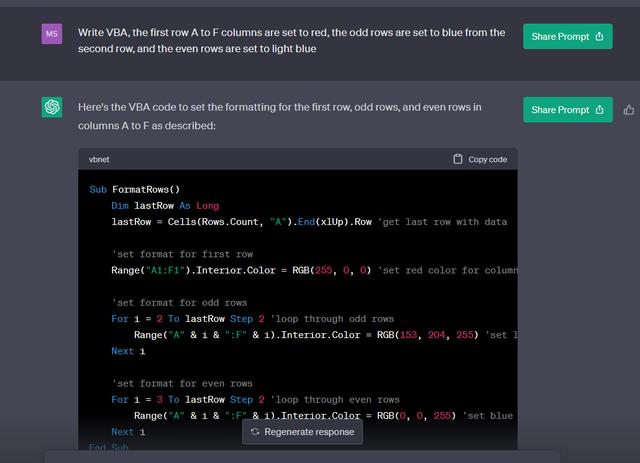Click share arrow icon on the user prompt's button

point(599,37)
